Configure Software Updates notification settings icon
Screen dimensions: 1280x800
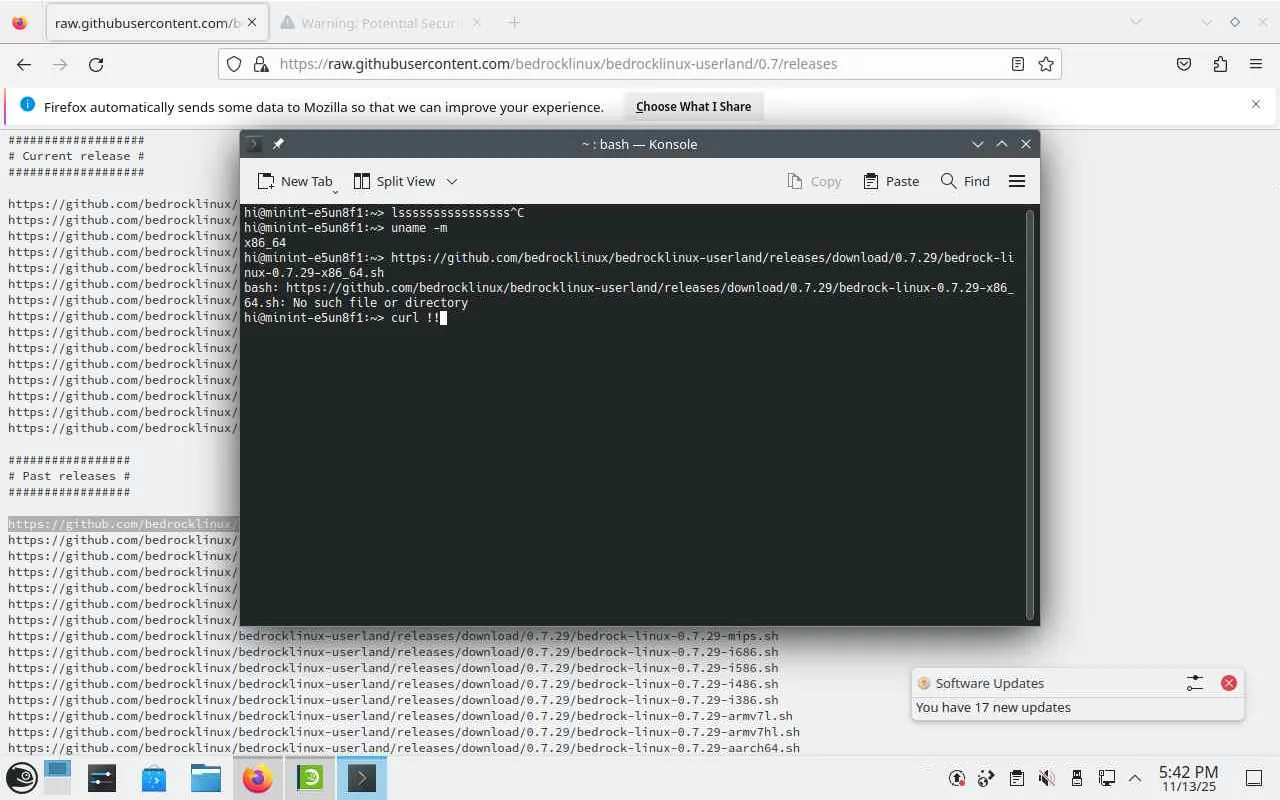tap(1195, 683)
